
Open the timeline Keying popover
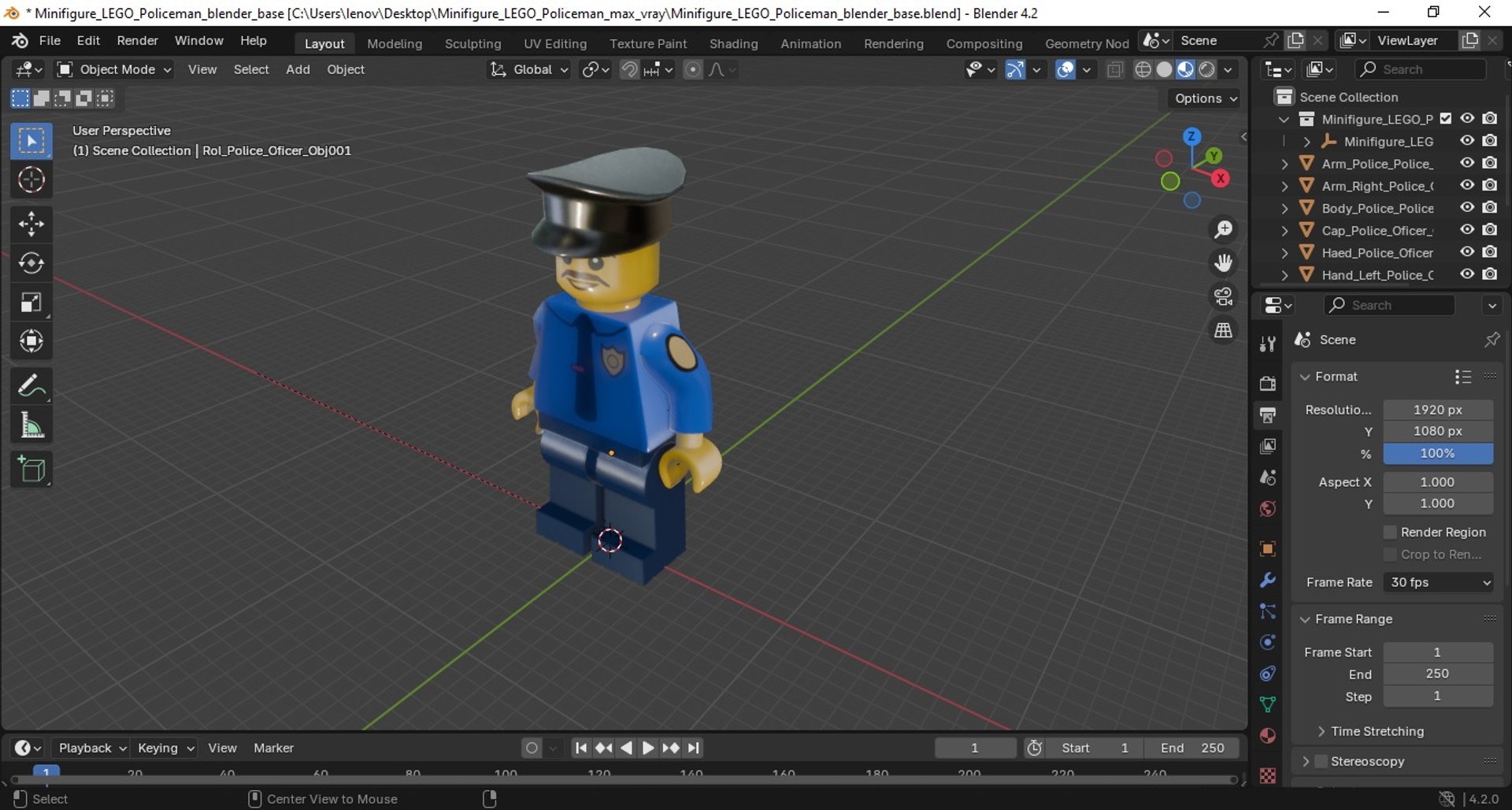(165, 748)
